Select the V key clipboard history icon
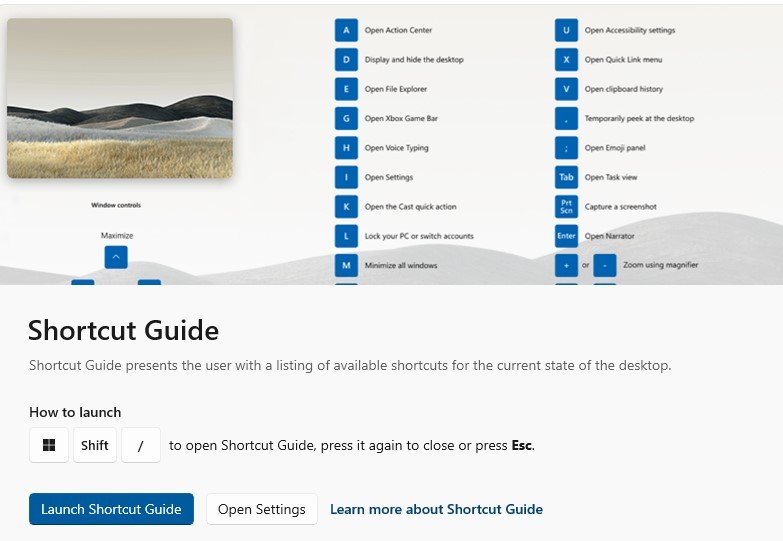Image resolution: width=783 pixels, height=541 pixels. pos(566,89)
